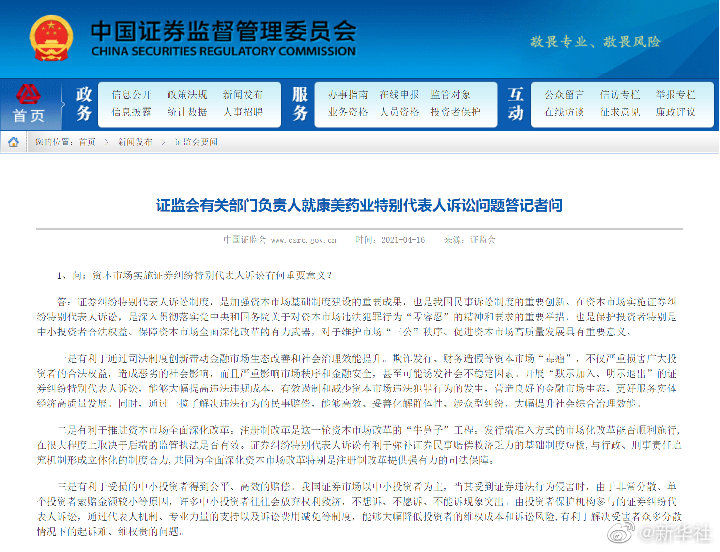
Task: Click 在线申报 under 服务
Action: (x=399, y=95)
